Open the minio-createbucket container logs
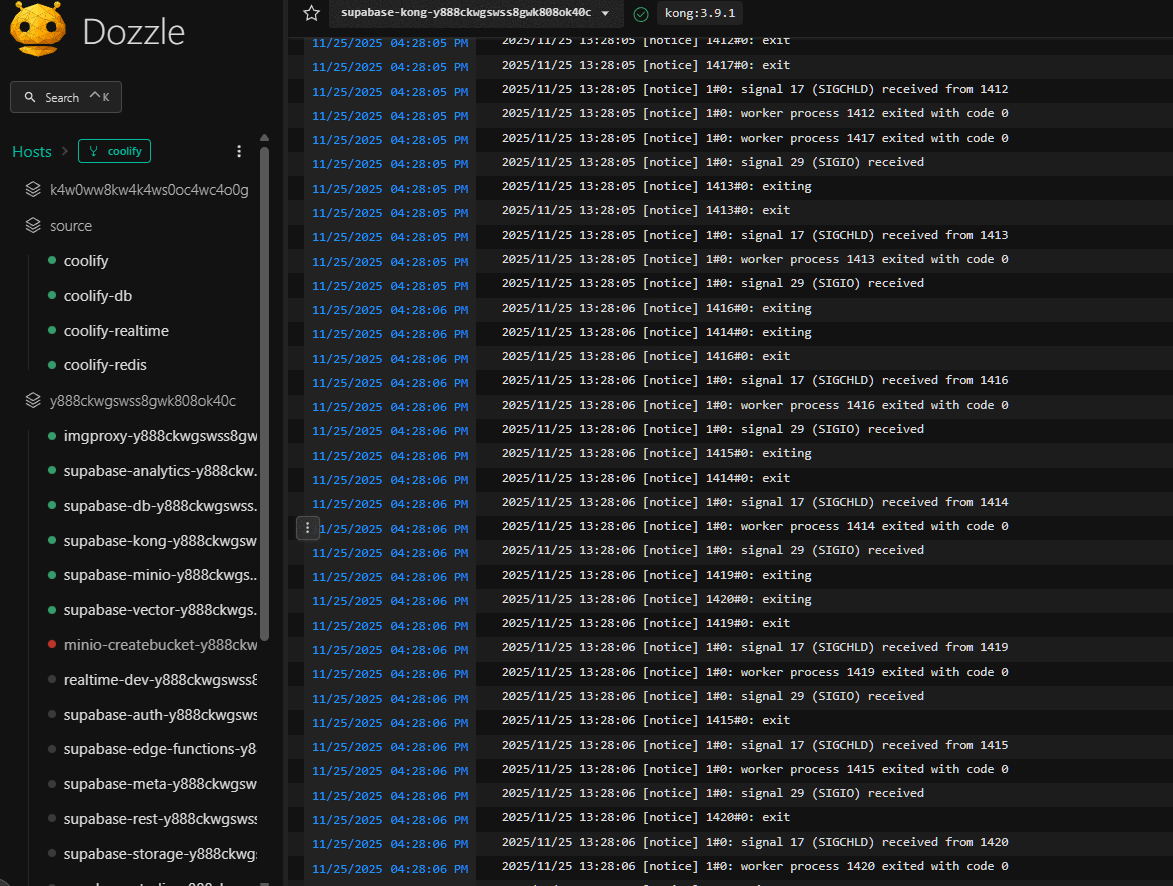The image size is (1173, 886). (x=160, y=645)
